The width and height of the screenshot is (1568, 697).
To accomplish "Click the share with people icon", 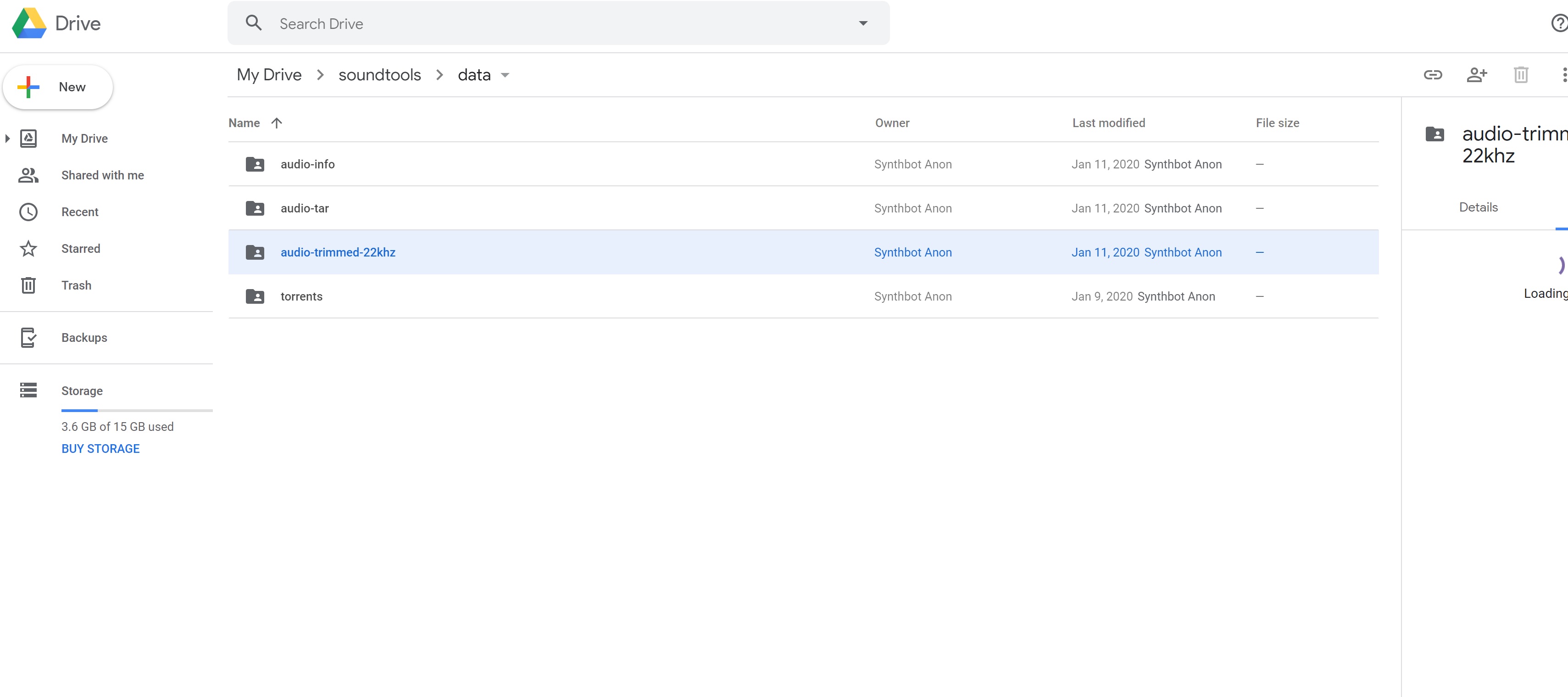I will pyautogui.click(x=1476, y=75).
